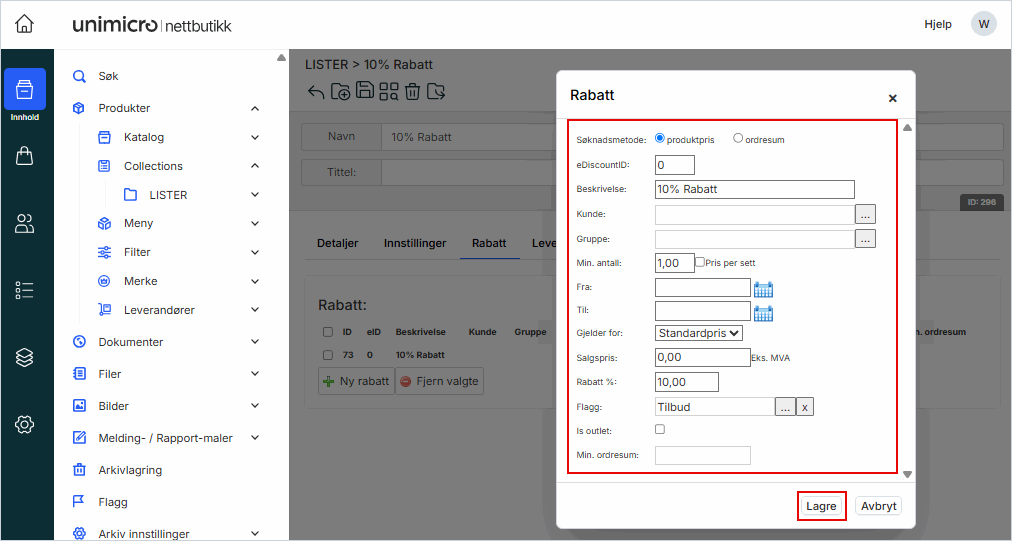Click the Kunde browse button
The image size is (1012, 541).
pyautogui.click(x=865, y=214)
